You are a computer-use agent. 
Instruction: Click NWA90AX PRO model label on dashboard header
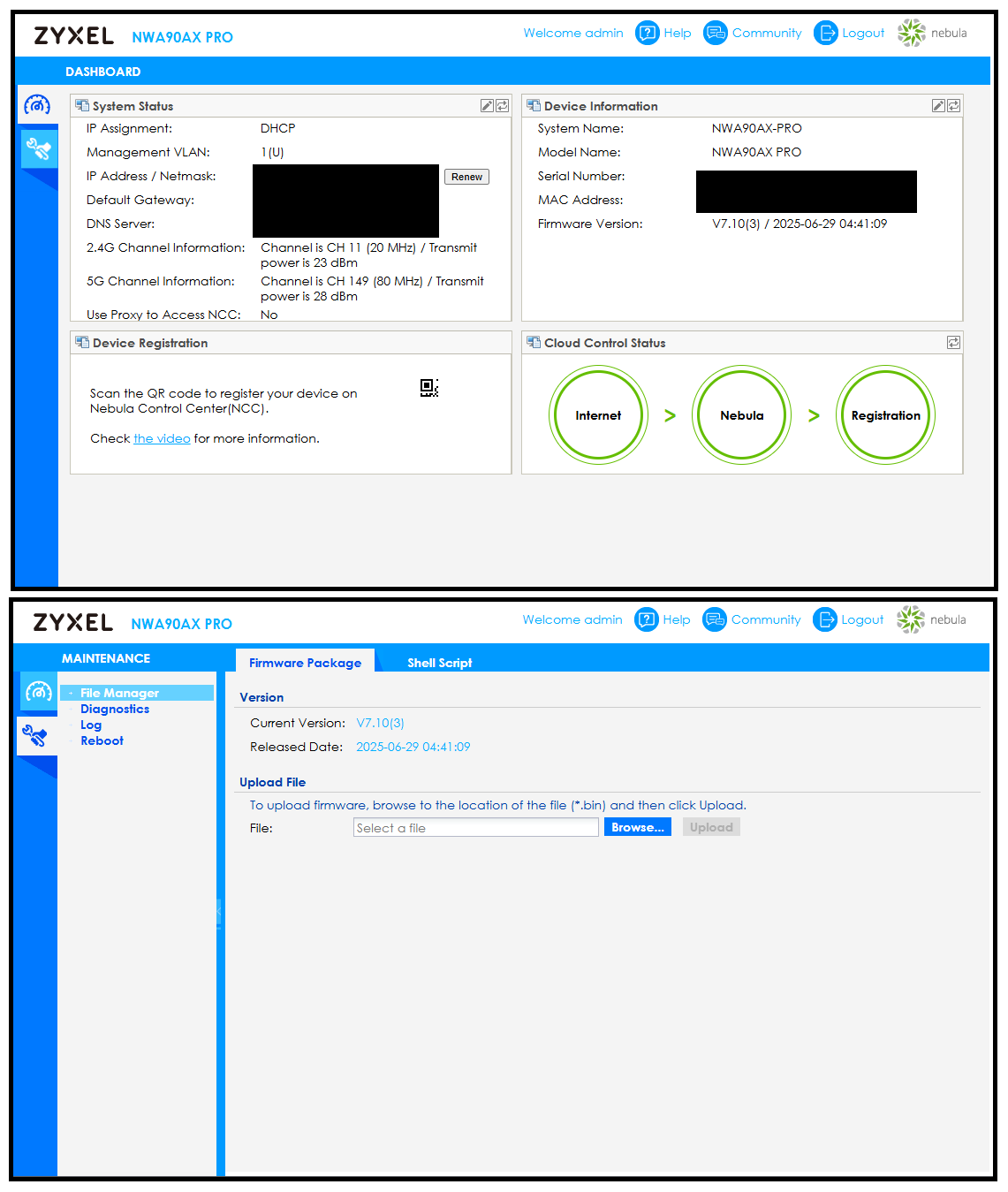tap(182, 37)
